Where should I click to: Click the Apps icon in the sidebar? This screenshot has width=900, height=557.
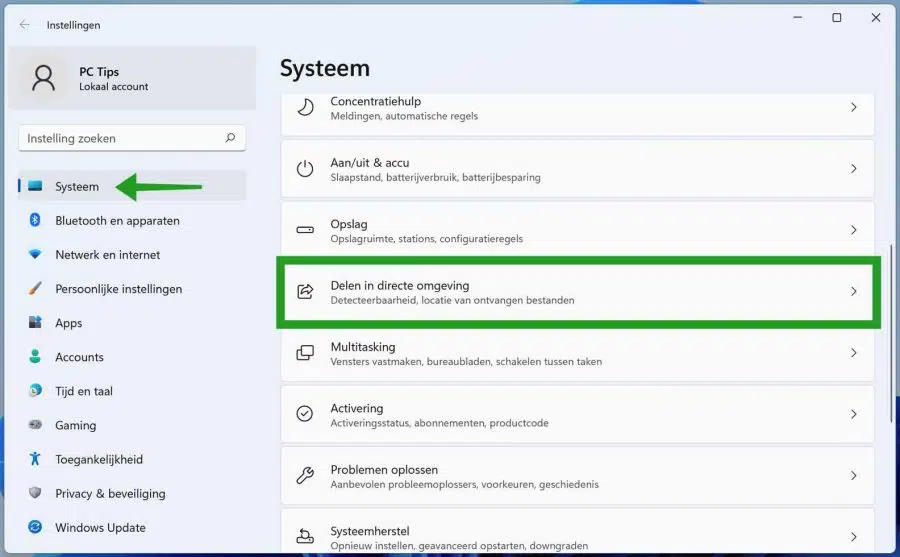[35, 322]
